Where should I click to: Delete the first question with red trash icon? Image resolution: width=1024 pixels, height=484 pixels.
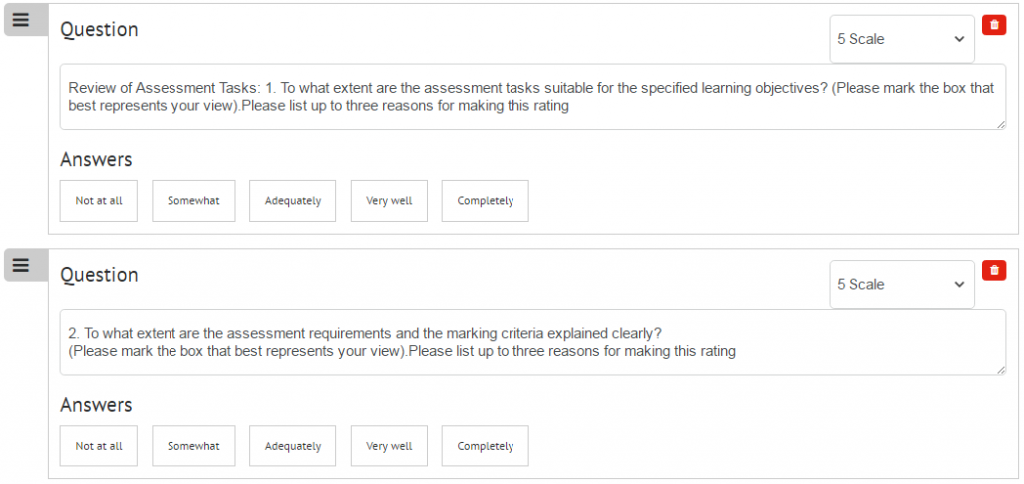coord(994,25)
